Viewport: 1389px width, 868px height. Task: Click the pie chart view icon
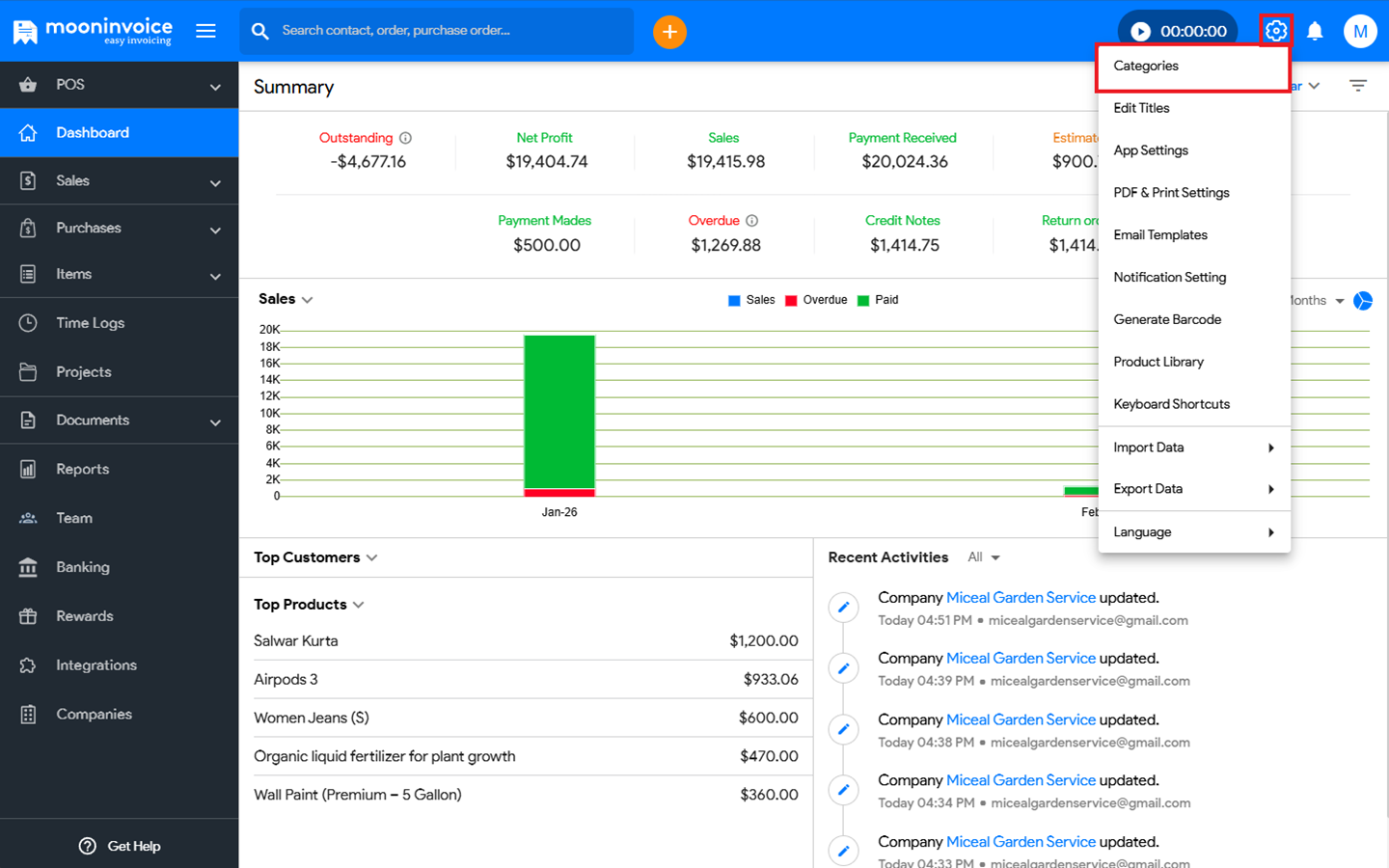(x=1363, y=301)
